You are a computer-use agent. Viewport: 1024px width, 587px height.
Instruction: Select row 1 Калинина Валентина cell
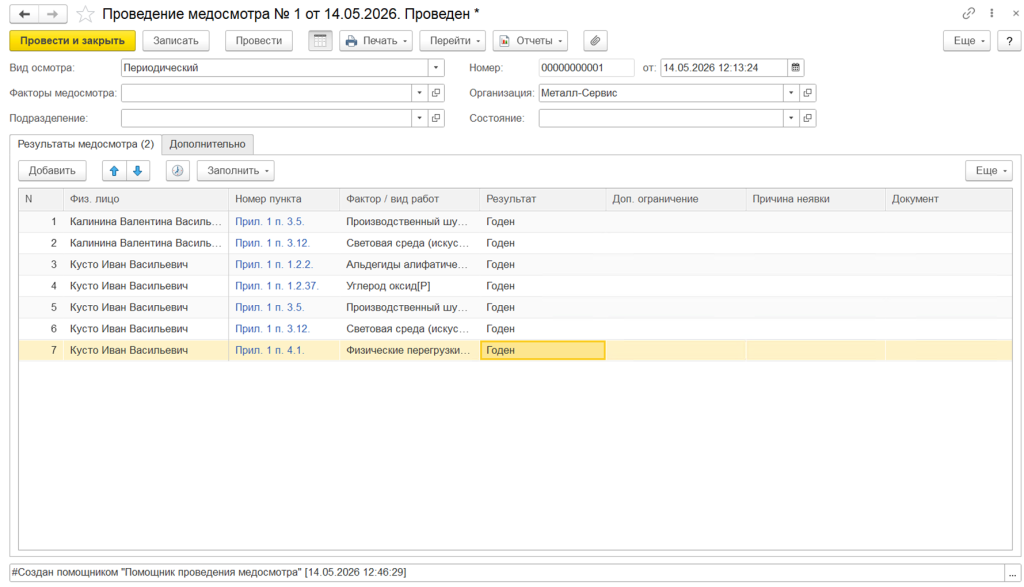146,222
